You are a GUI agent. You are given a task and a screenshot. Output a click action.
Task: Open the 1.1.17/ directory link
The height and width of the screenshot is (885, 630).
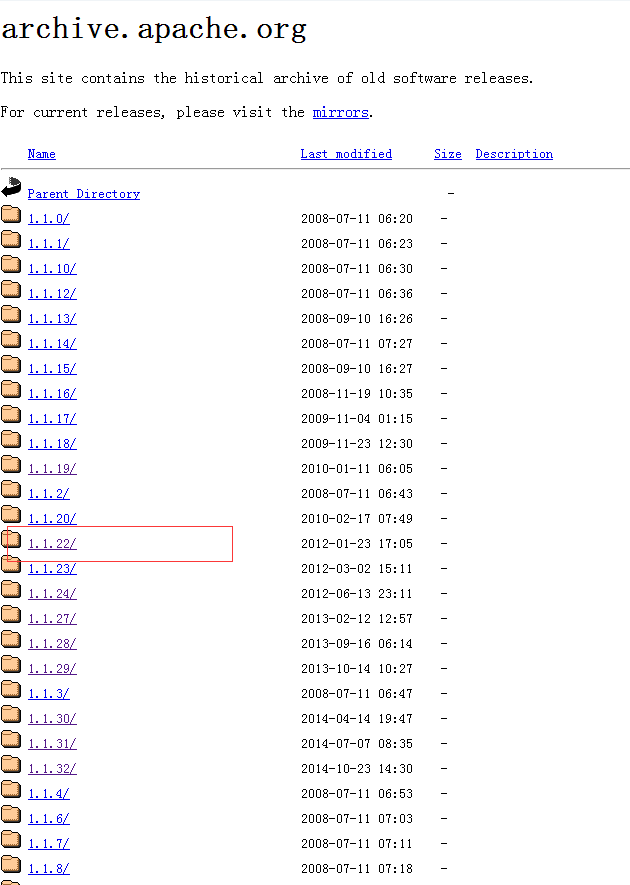[x=52, y=419]
